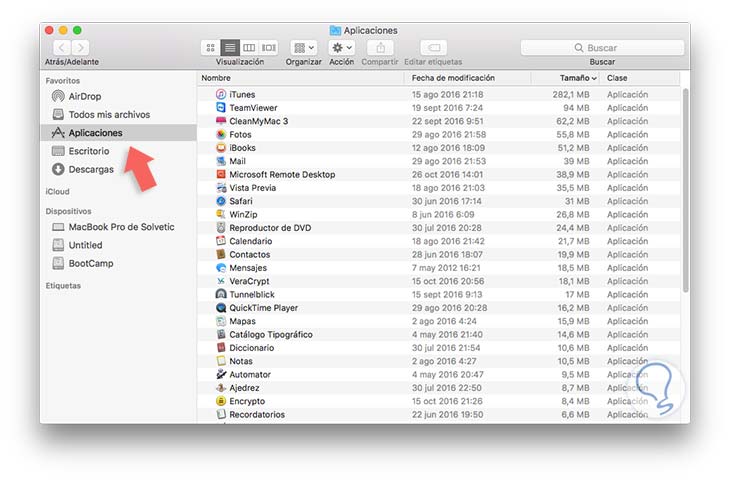The height and width of the screenshot is (480, 730).
Task: Switch to icon view mode
Action: 210,47
